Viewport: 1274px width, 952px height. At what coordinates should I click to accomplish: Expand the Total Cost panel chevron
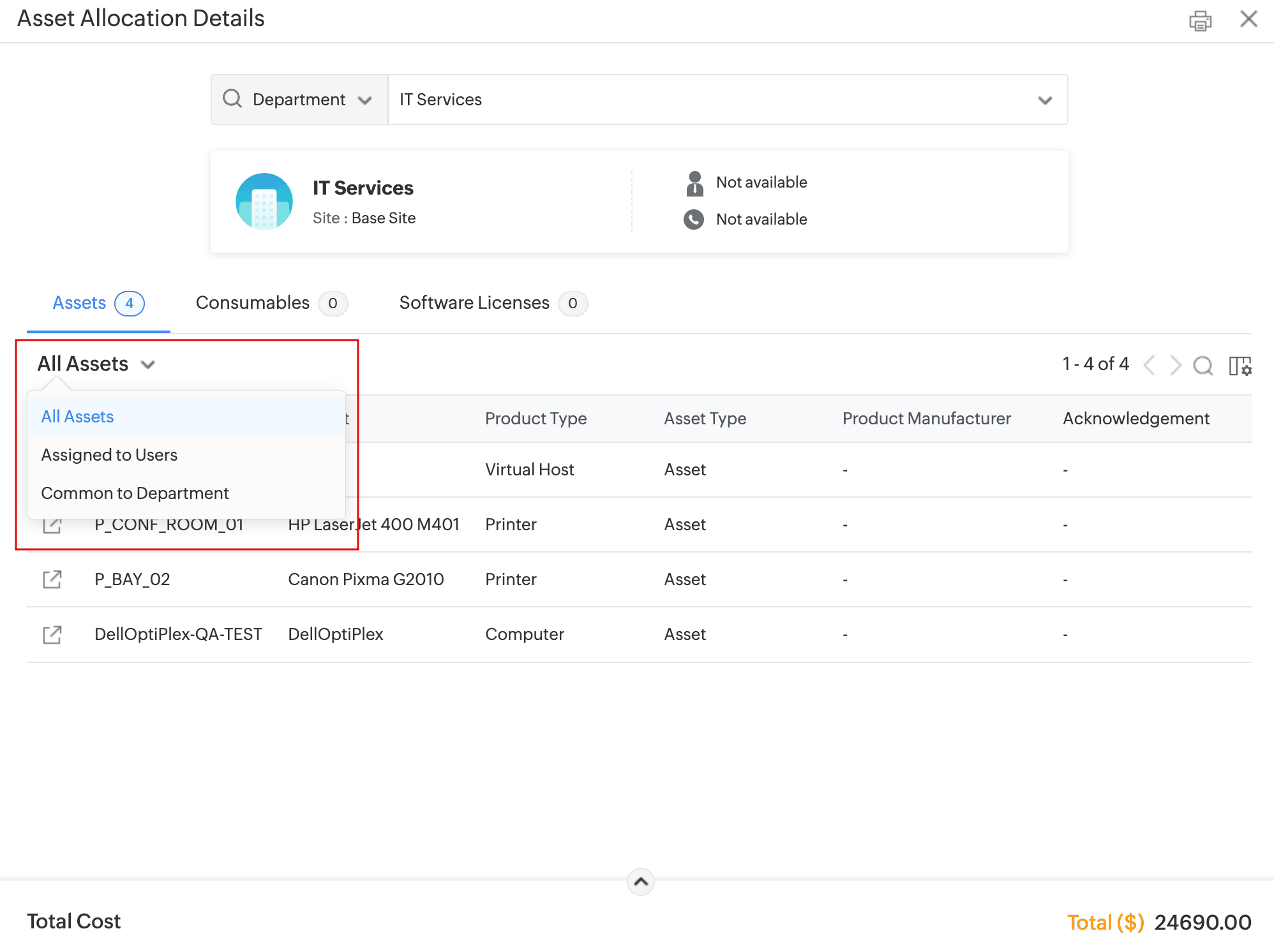pos(640,882)
